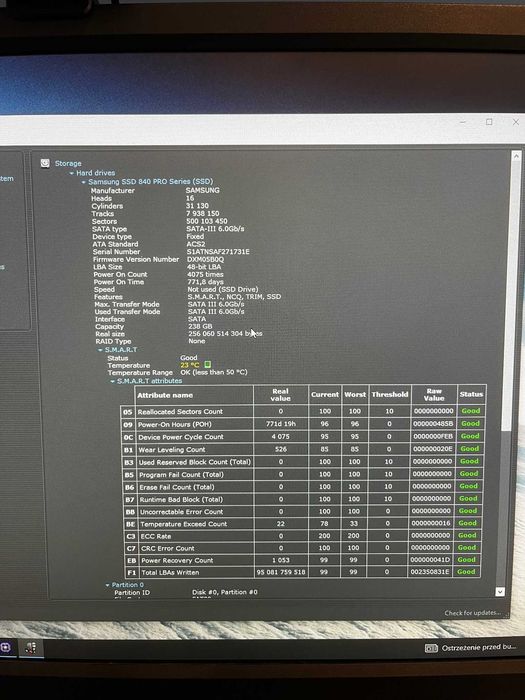This screenshot has width=525, height=700.
Task: Click scrollbar up arrow
Action: [516, 156]
